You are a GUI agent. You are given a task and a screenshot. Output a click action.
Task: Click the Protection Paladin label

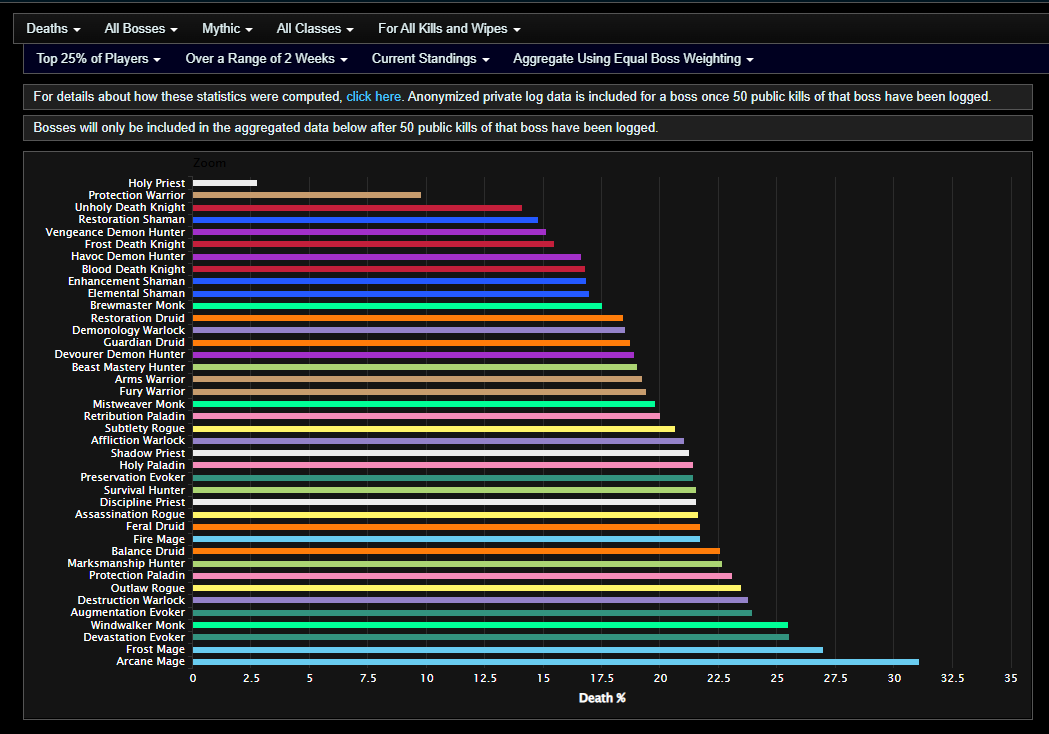click(x=137, y=575)
